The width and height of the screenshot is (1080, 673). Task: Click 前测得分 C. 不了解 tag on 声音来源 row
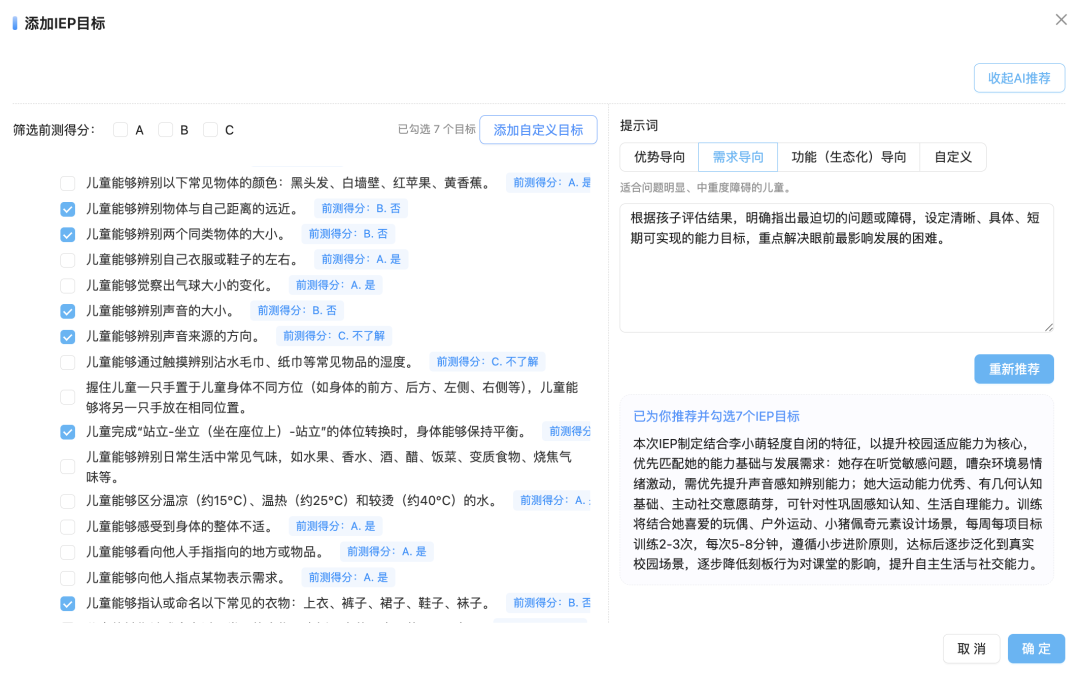click(x=334, y=335)
